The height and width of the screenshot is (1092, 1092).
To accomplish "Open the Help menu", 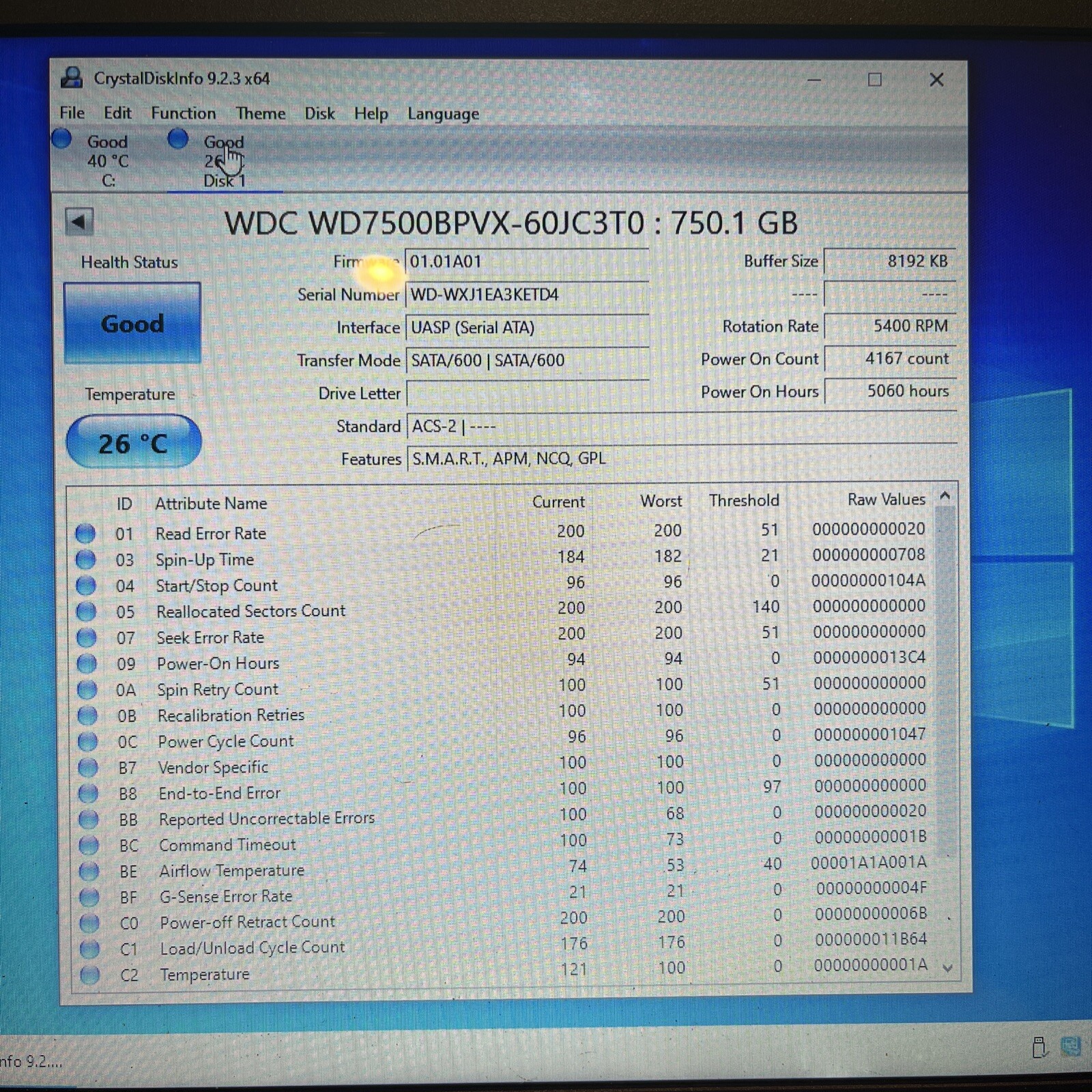I will 371,114.
